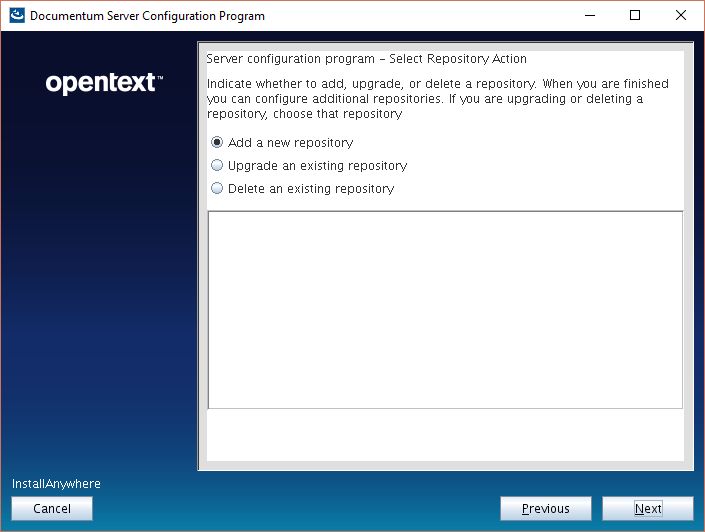Click the Documentum icon in the title bar

coord(16,16)
